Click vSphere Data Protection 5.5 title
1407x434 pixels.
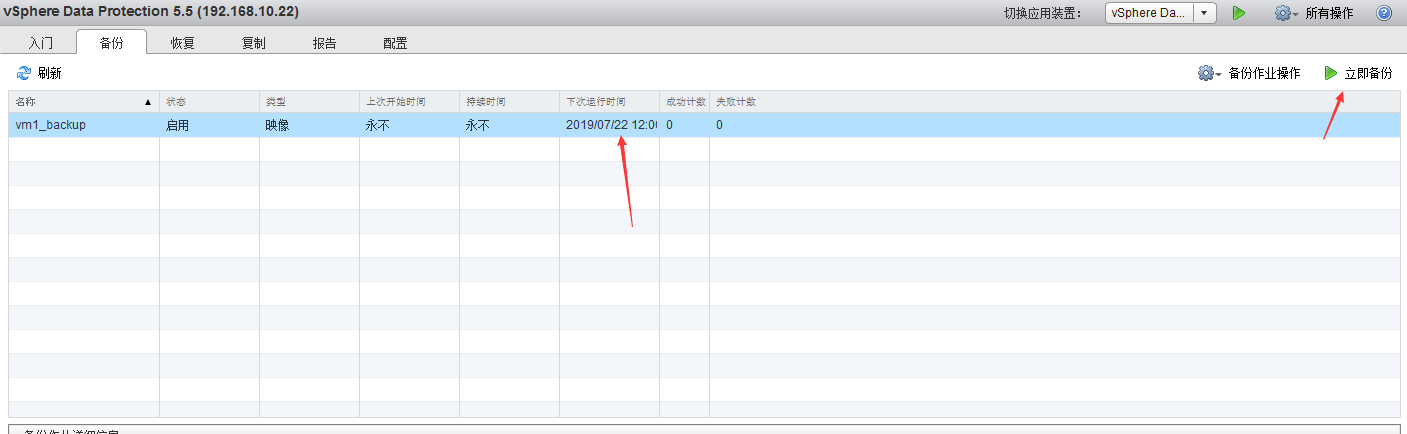pyautogui.click(x=150, y=12)
